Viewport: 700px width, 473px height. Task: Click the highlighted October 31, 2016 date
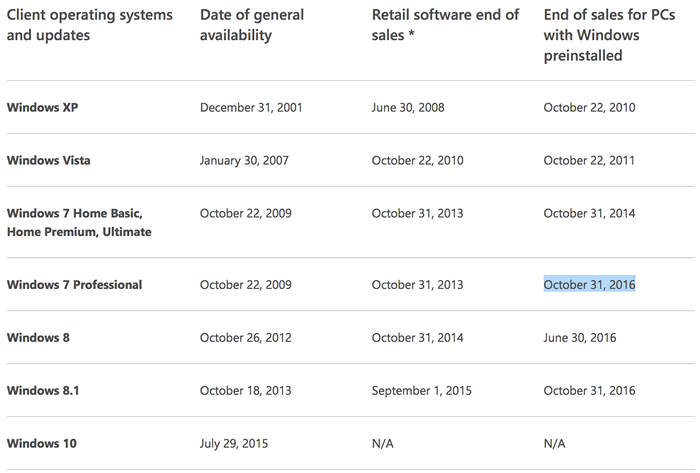(589, 285)
